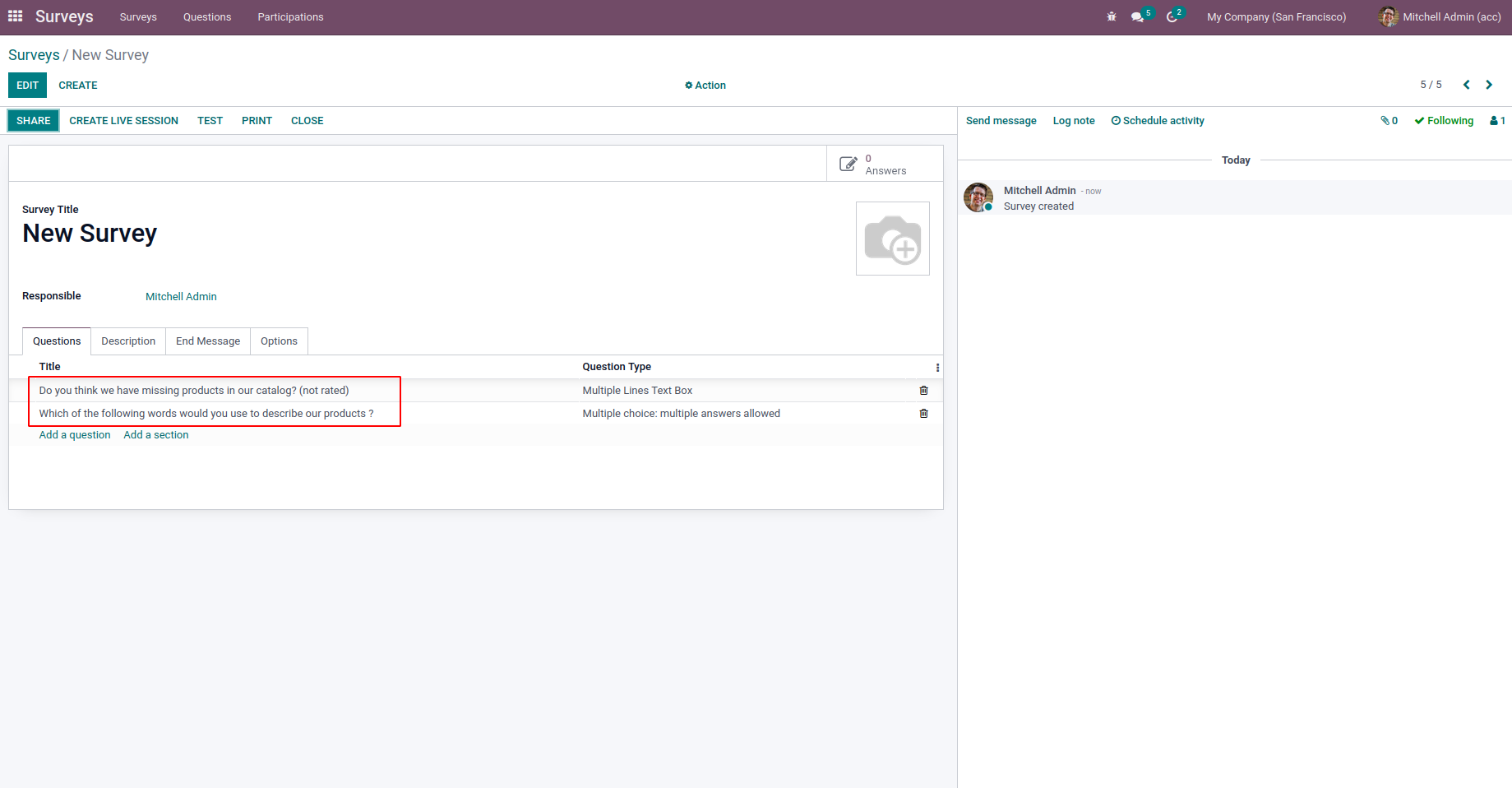Image resolution: width=1512 pixels, height=788 pixels.
Task: Click Mitchell Admin name in chatter message
Action: click(1040, 191)
